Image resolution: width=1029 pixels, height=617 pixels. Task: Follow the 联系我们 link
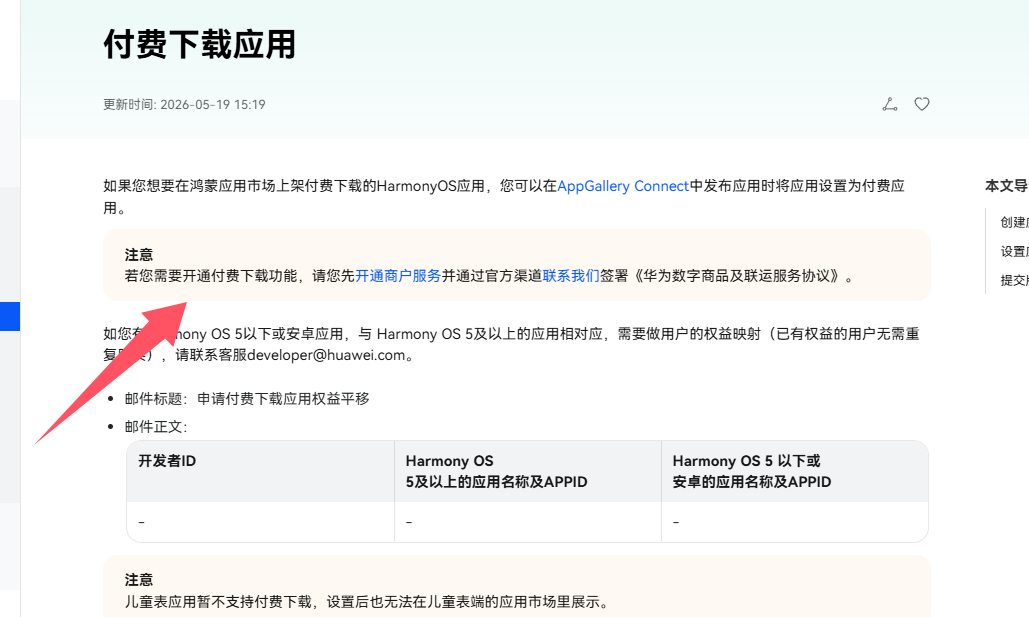571,276
